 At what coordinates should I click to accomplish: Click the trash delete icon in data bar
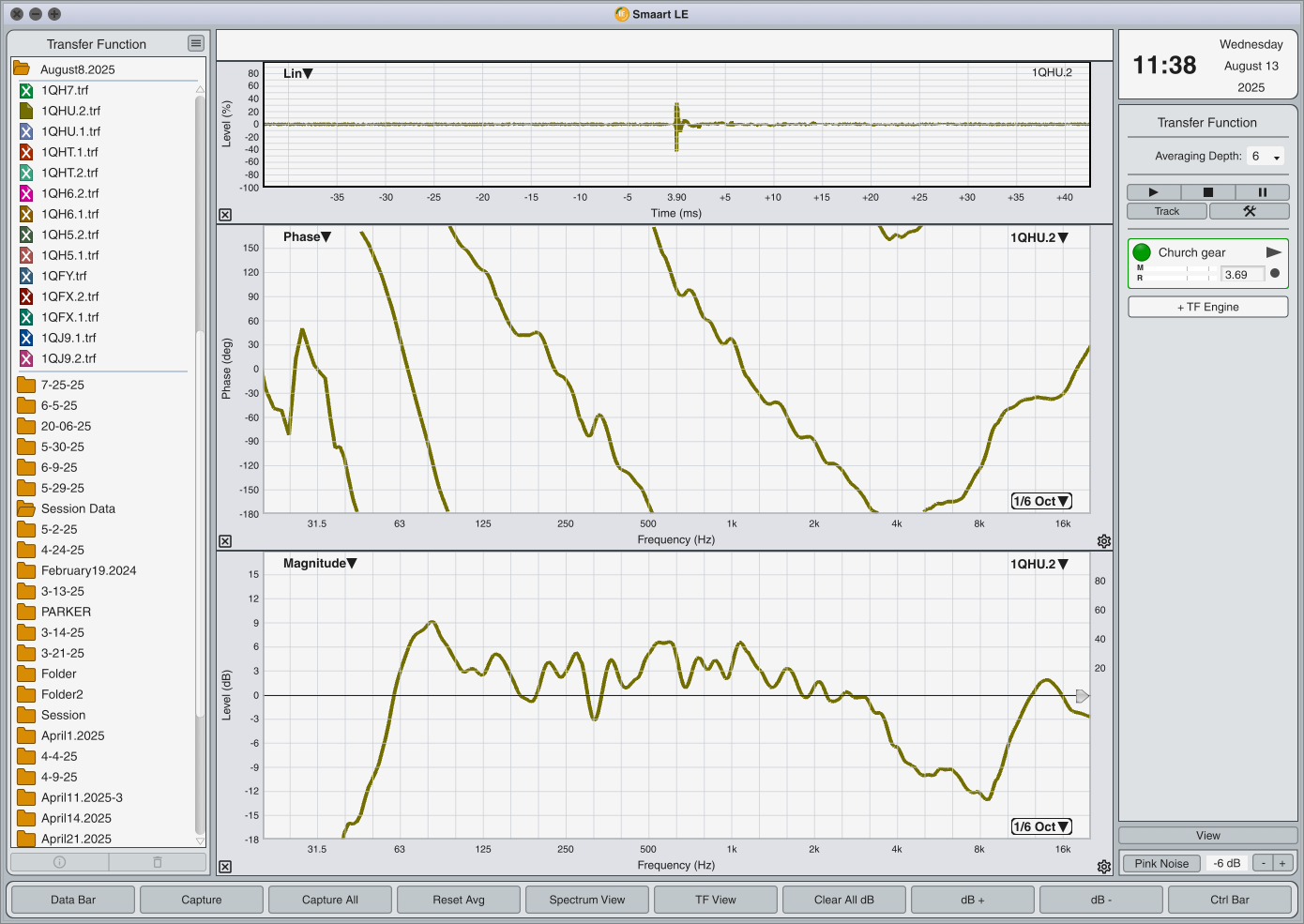tap(158, 861)
